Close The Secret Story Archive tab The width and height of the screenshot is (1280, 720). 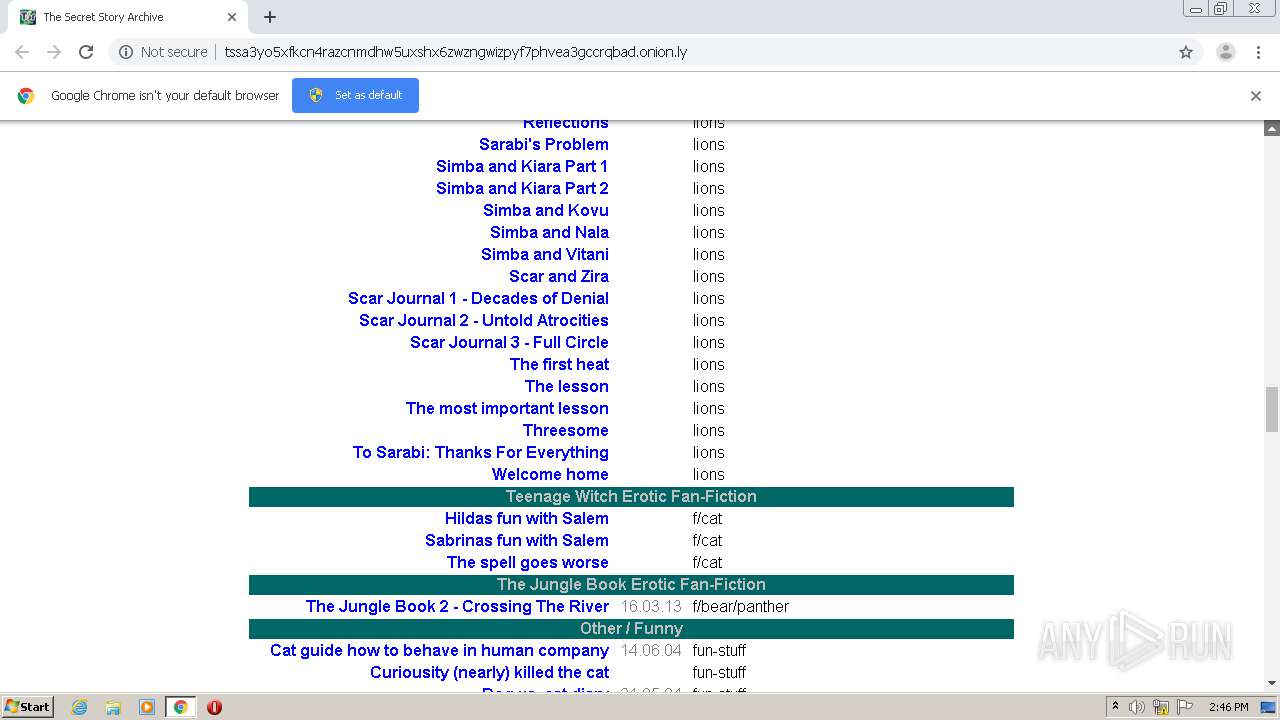232,17
